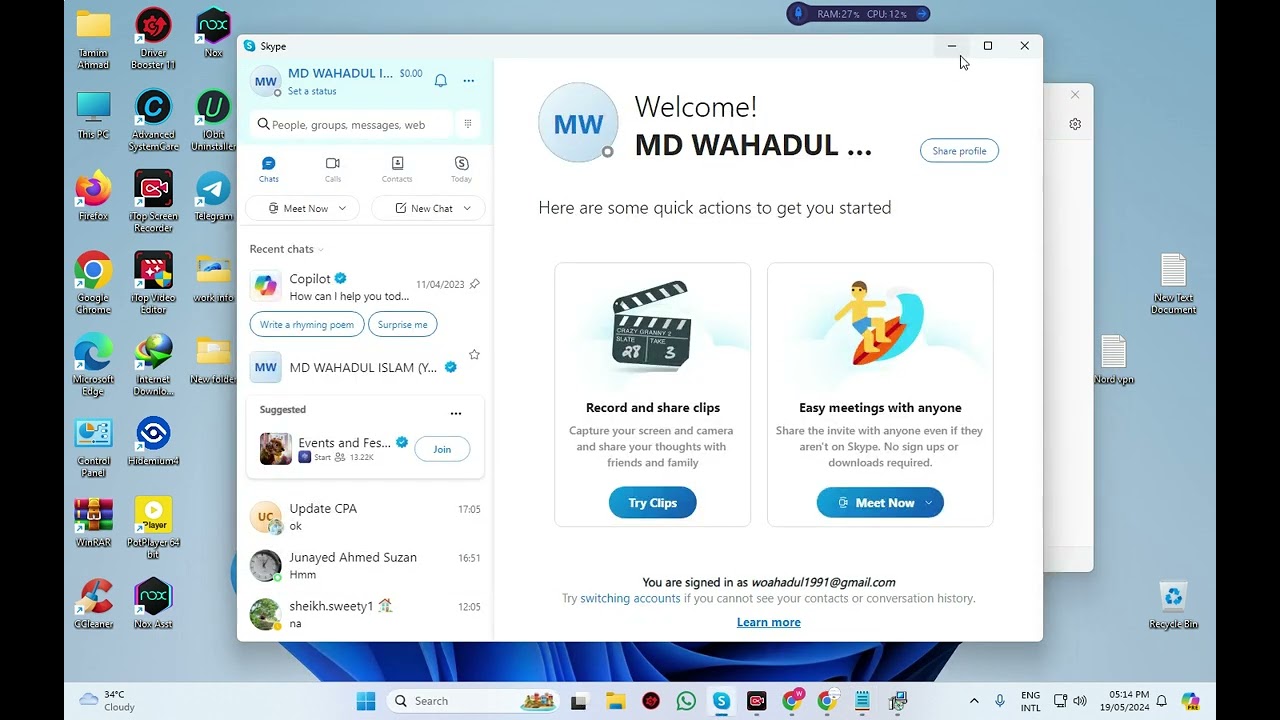The height and width of the screenshot is (720, 1280).
Task: Click the Write a rhyming poem suggestion
Action: point(307,324)
